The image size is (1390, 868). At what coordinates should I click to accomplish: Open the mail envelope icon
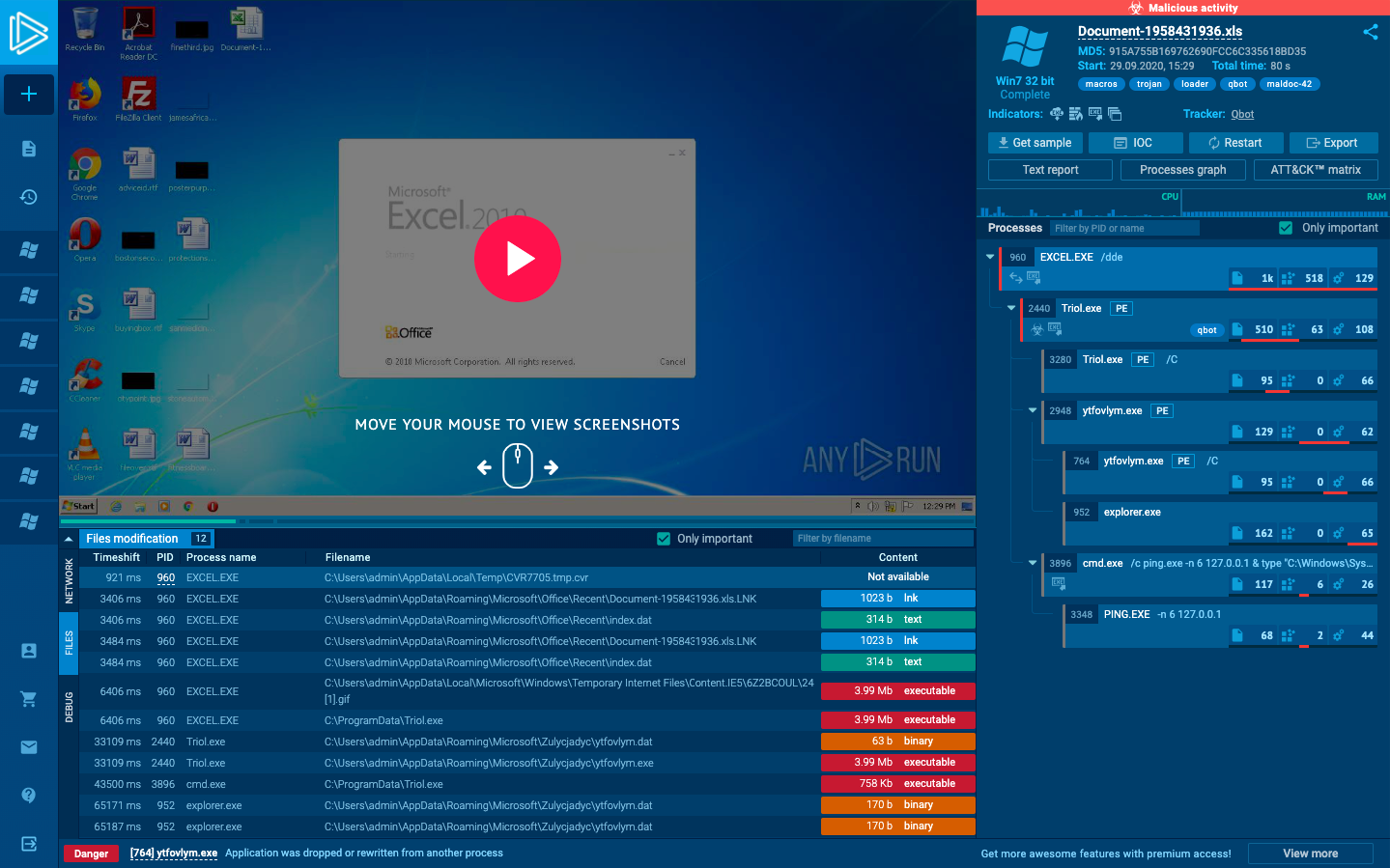click(29, 747)
